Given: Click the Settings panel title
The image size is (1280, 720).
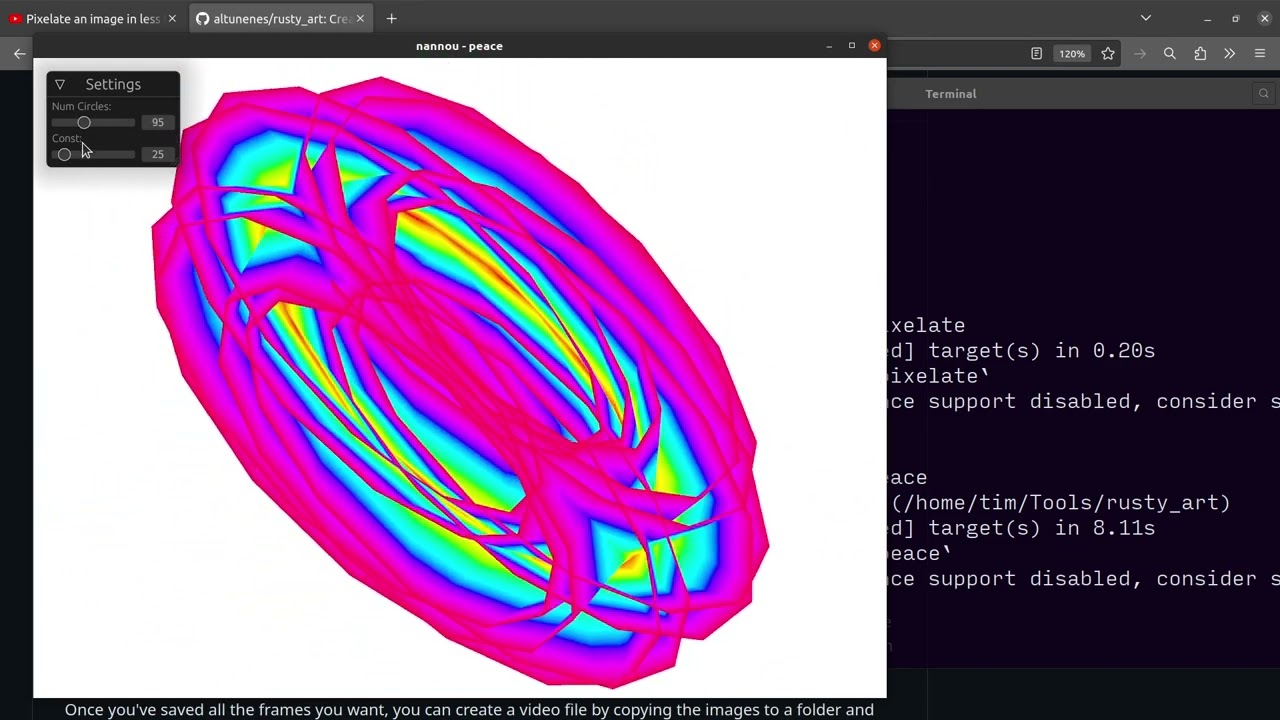Looking at the screenshot, I should pos(113,84).
